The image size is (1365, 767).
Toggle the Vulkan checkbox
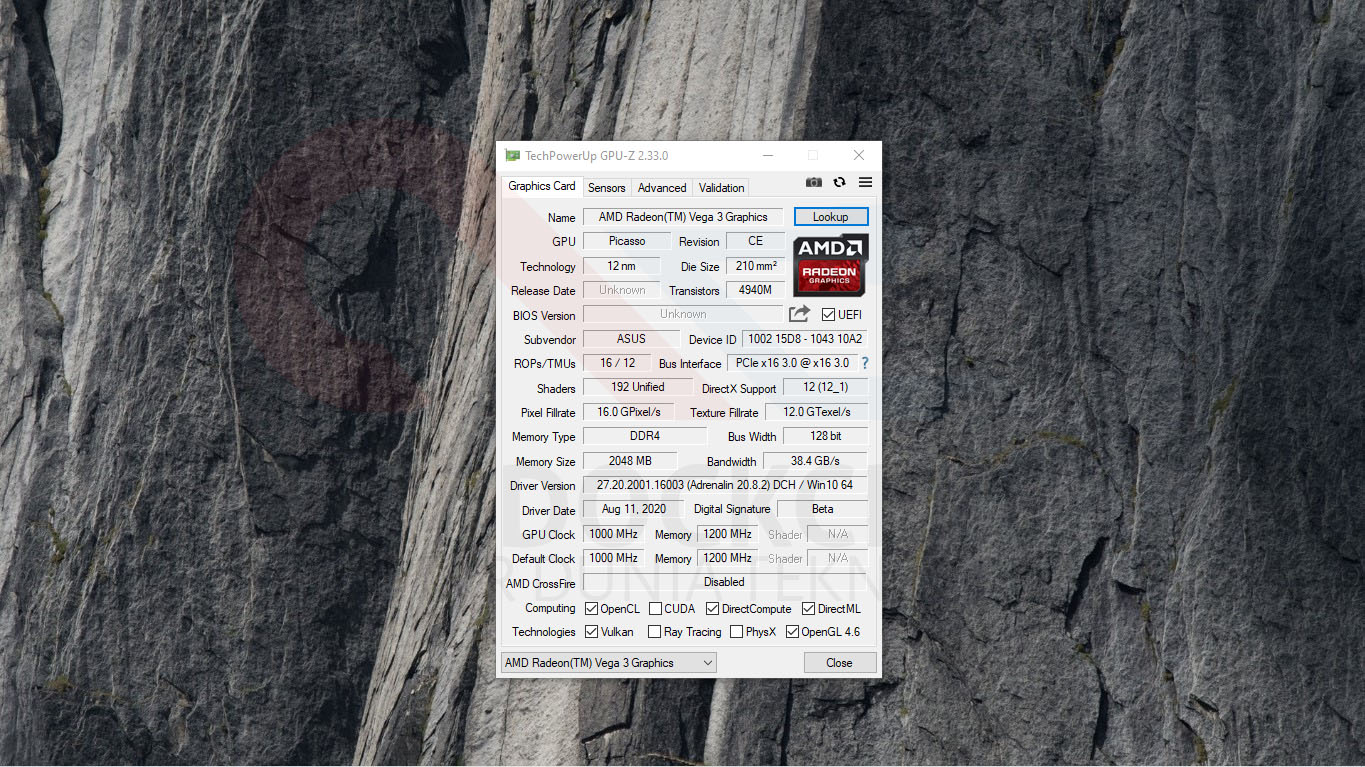click(x=592, y=632)
